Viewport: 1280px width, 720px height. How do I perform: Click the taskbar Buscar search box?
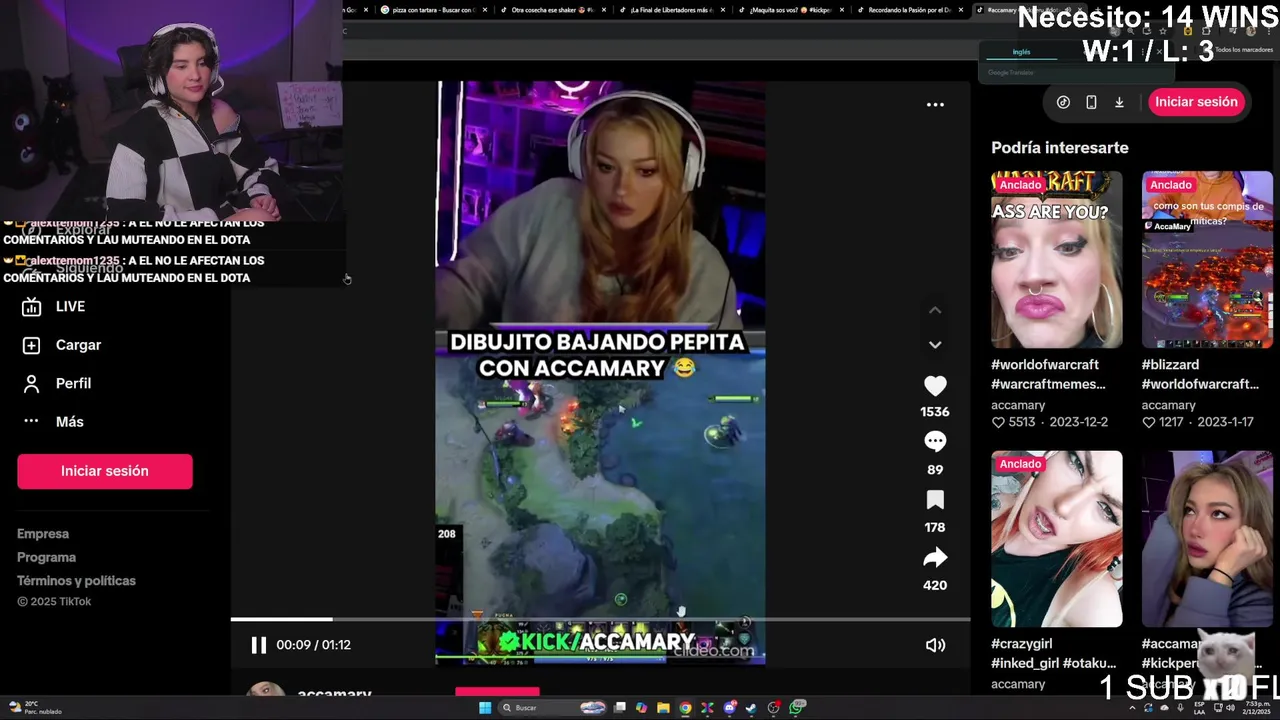[x=553, y=708]
